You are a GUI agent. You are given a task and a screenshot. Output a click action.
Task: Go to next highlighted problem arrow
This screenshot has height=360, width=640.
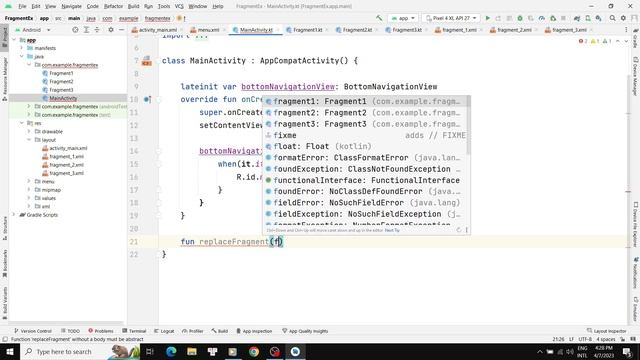pos(626,41)
